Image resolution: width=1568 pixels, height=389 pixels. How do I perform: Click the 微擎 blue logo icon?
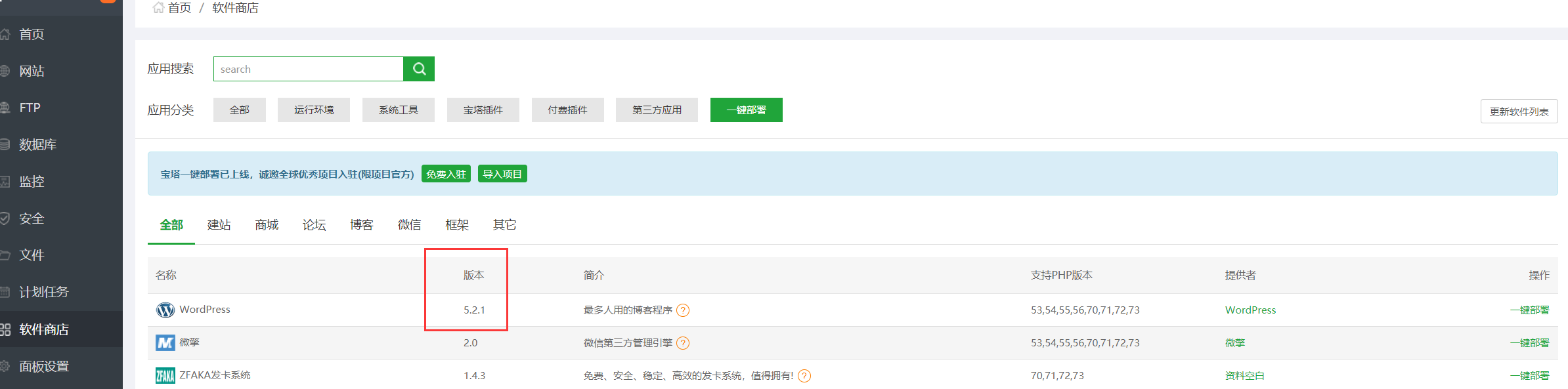165,342
